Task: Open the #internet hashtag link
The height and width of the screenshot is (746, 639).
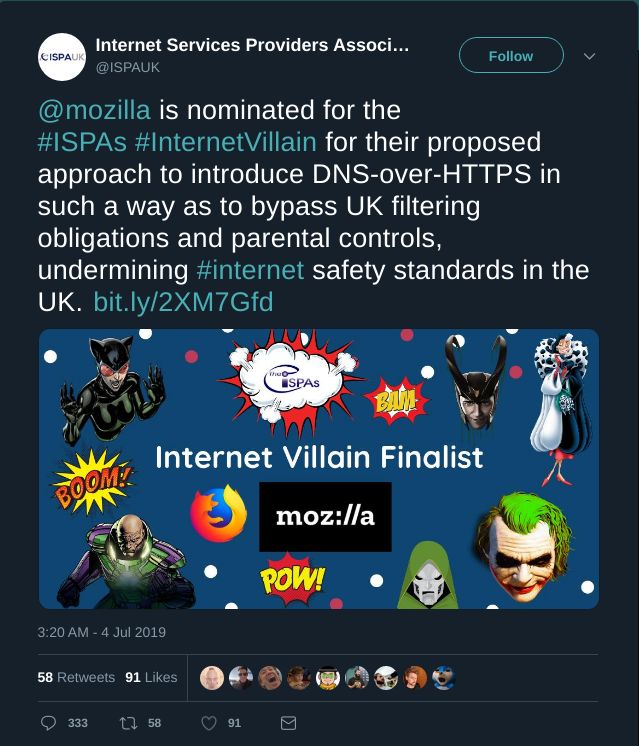Action: pyautogui.click(x=250, y=270)
